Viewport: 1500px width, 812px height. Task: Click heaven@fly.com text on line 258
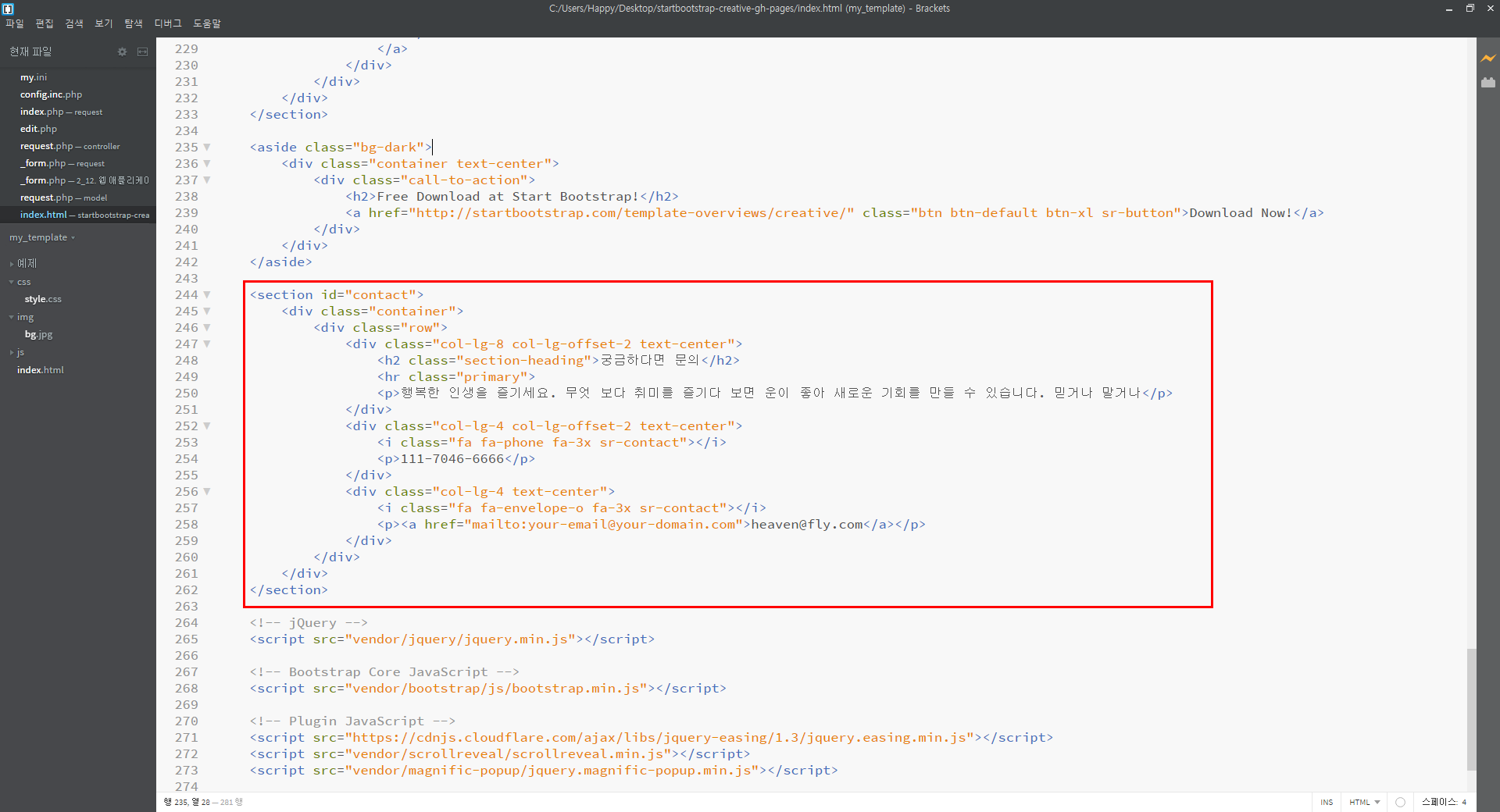807,525
